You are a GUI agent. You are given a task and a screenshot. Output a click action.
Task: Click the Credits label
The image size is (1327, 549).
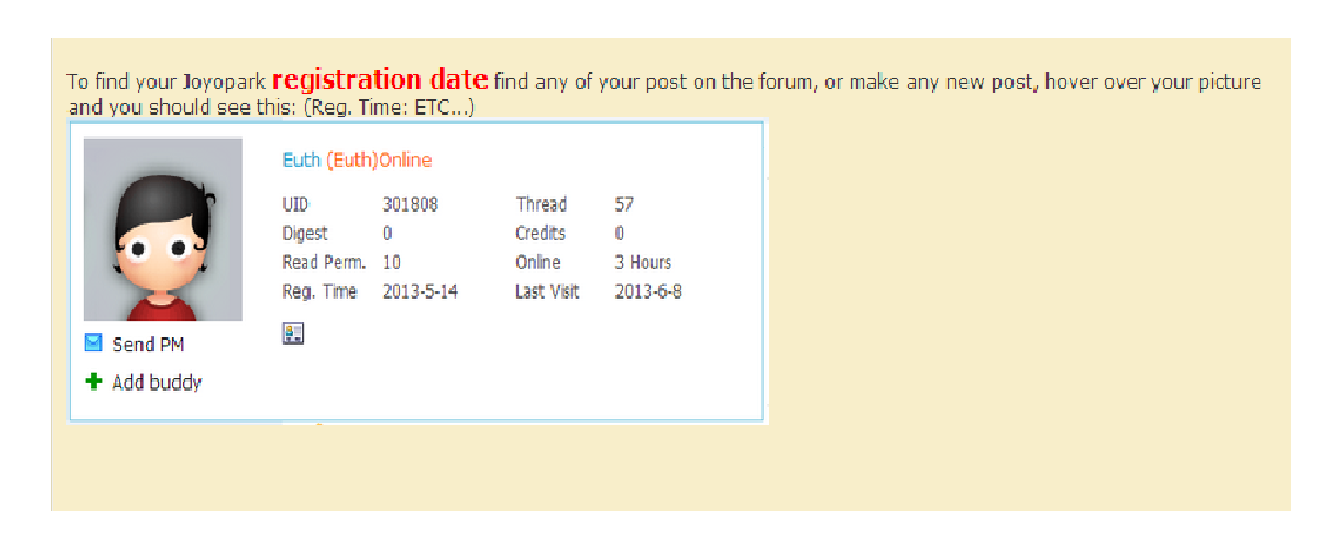point(541,233)
